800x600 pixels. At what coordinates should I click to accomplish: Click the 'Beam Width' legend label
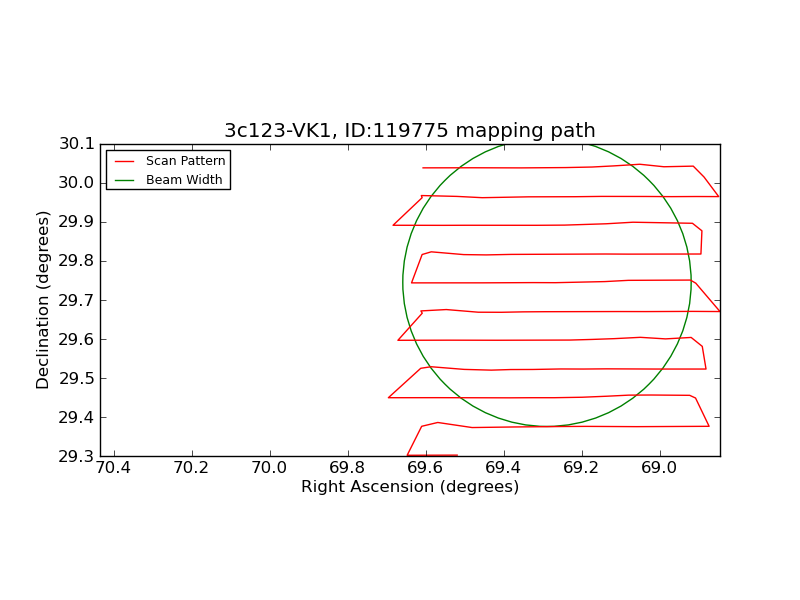coord(184,180)
